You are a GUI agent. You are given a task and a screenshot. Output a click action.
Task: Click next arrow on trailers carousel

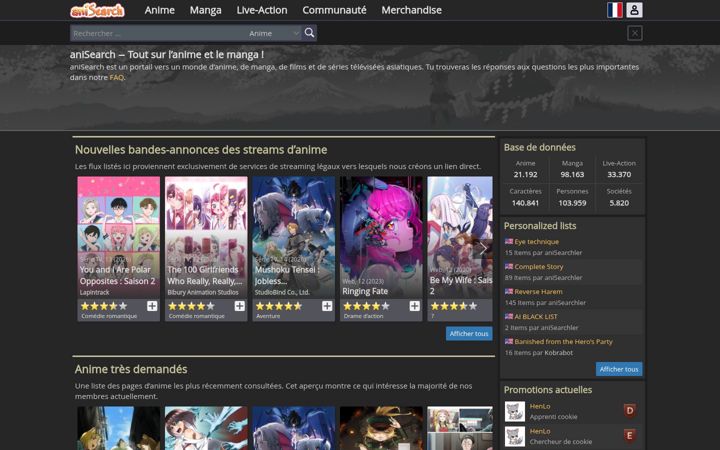pyautogui.click(x=483, y=248)
